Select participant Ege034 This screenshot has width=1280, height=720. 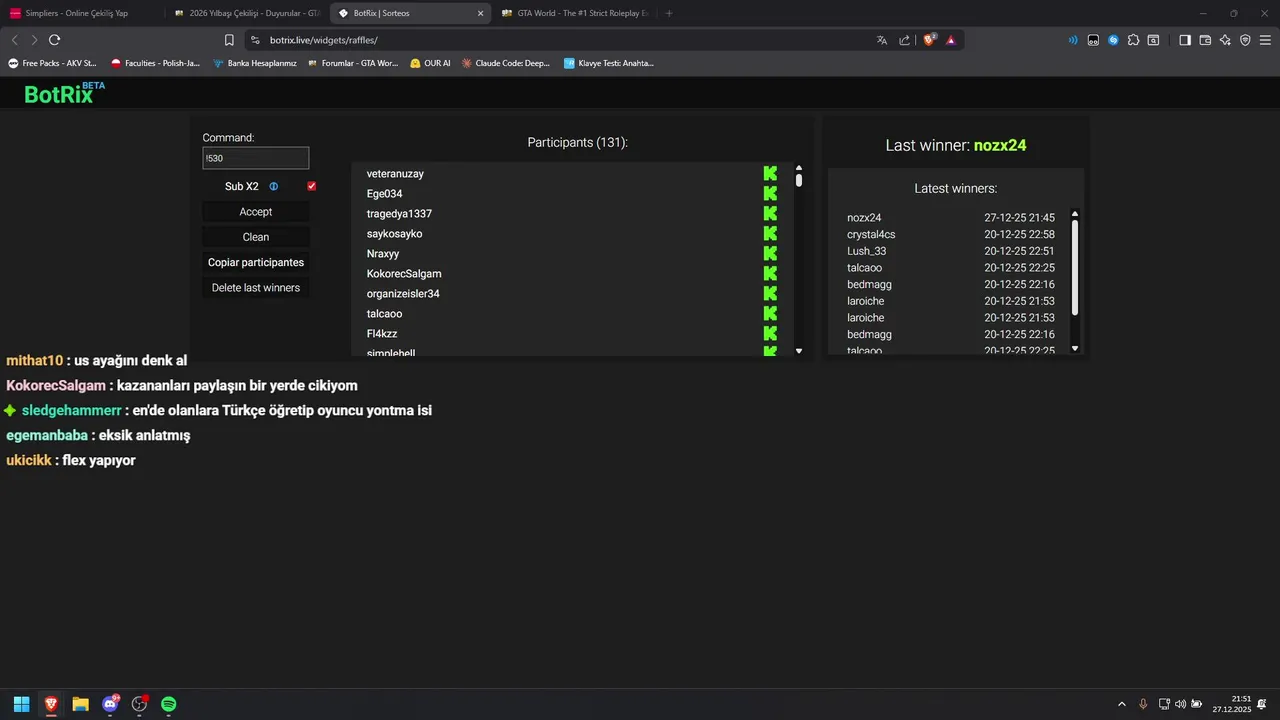pyautogui.click(x=384, y=193)
